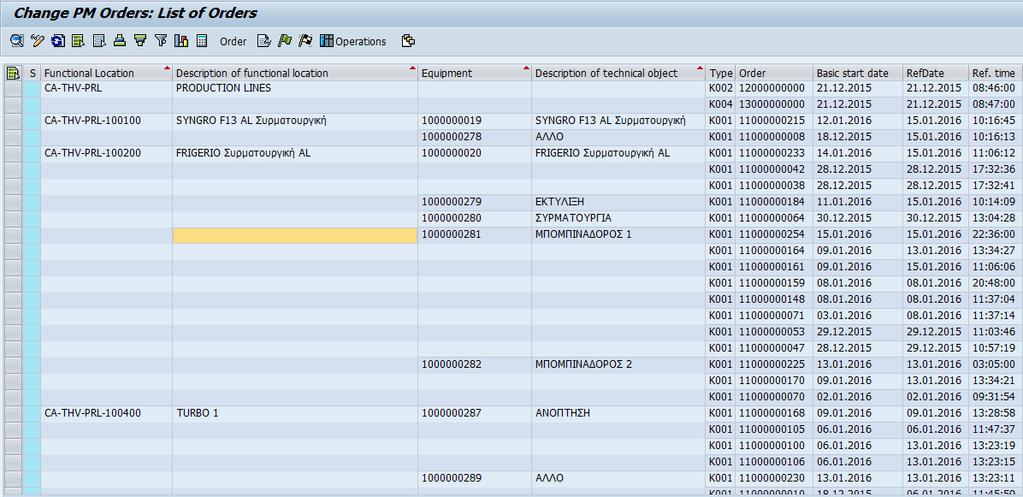Click the functional location CA-THV-PRL-100100

click(x=93, y=121)
